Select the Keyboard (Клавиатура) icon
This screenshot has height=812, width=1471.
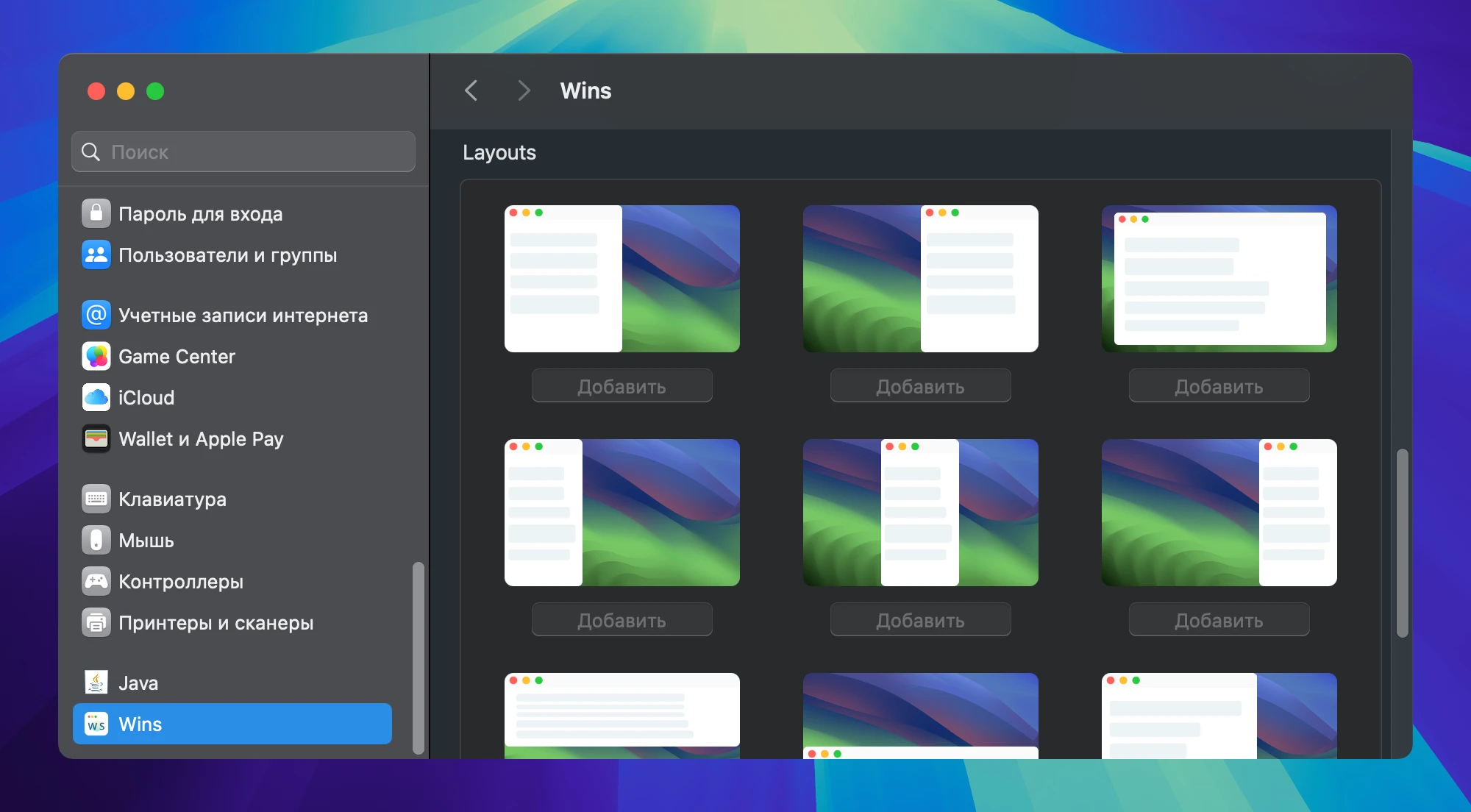coord(96,499)
